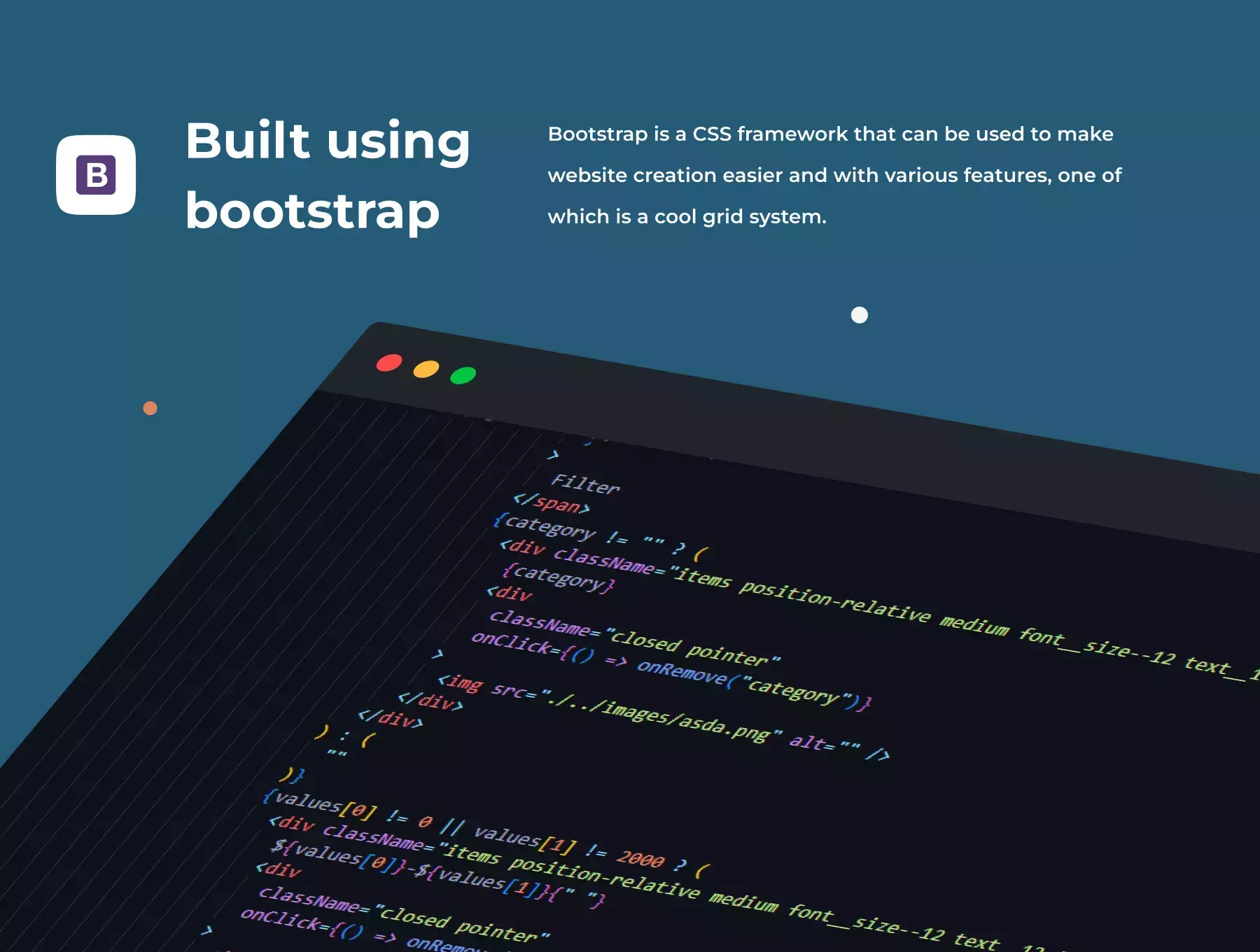Click the code line '{category != "" ? ('
Screen dimensions: 1260x952
click(601, 538)
